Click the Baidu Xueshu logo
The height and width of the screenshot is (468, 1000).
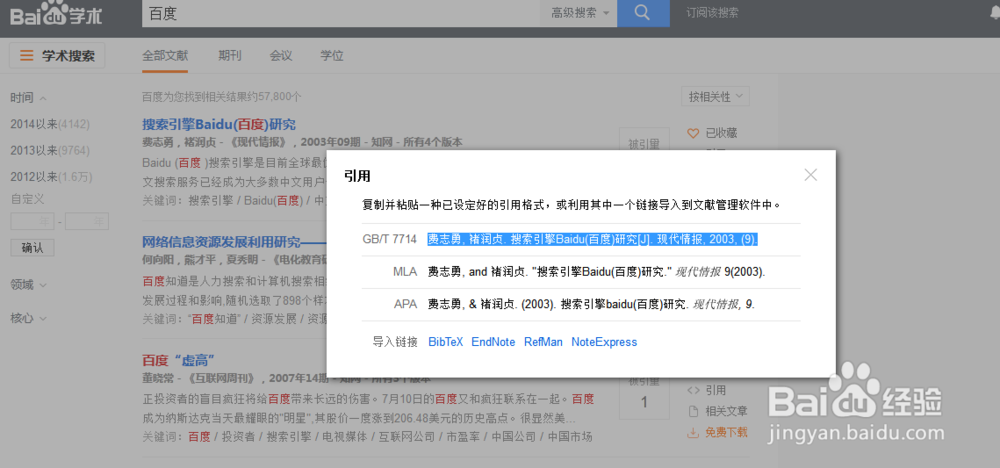[55, 14]
